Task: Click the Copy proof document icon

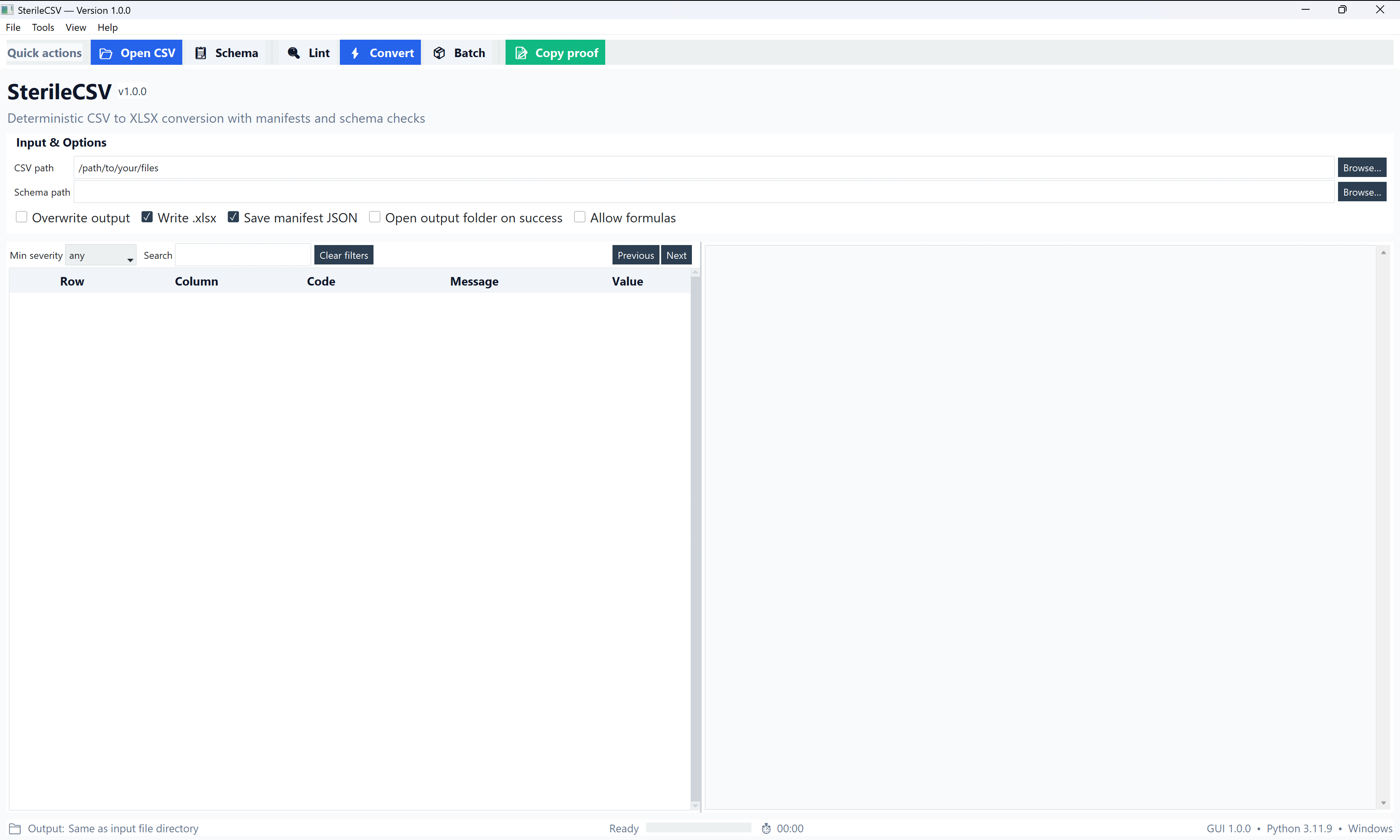Action: (x=521, y=53)
